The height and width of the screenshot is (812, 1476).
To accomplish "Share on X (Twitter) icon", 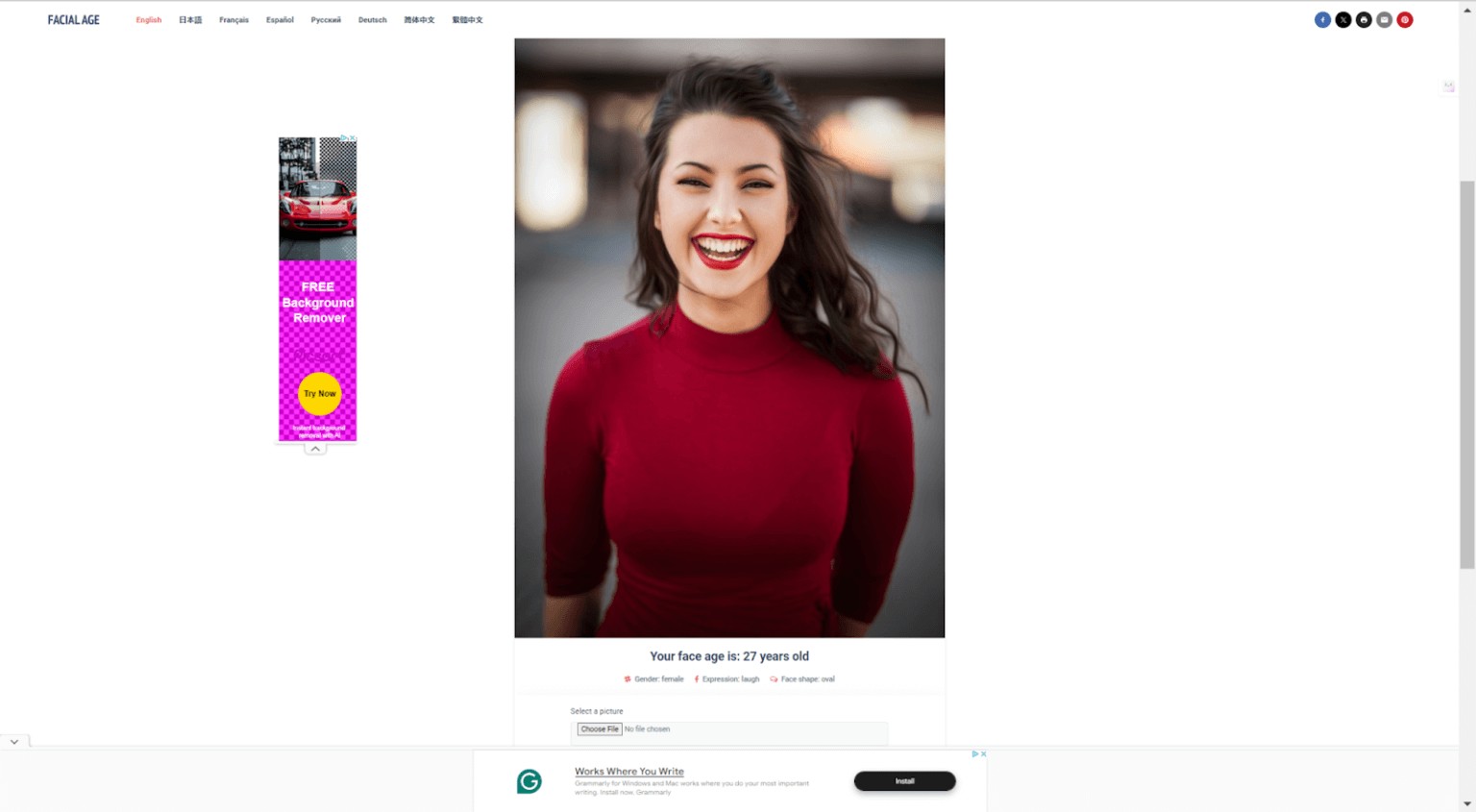I will tap(1342, 20).
